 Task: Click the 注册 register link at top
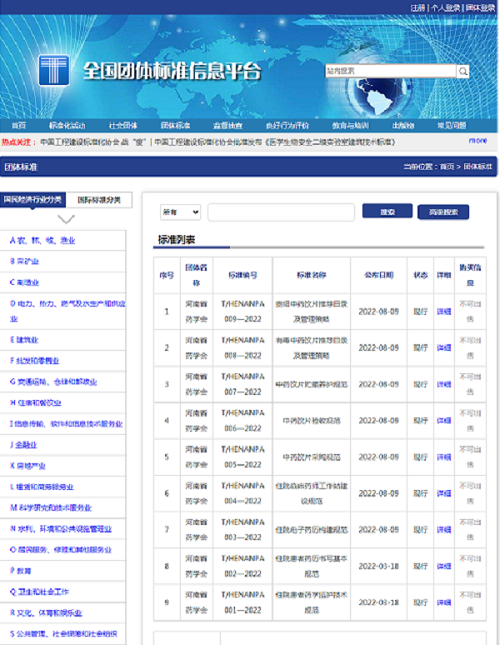pyautogui.click(x=417, y=8)
